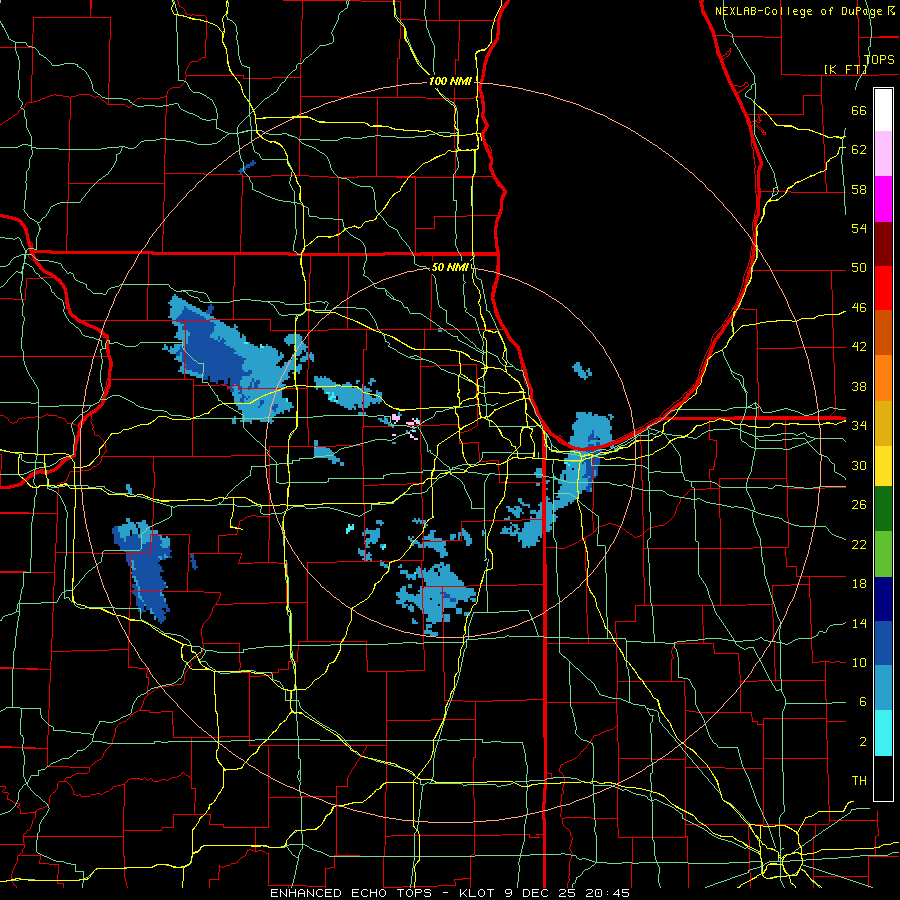Select the 18 legend value
The width and height of the screenshot is (900, 900).
(859, 584)
